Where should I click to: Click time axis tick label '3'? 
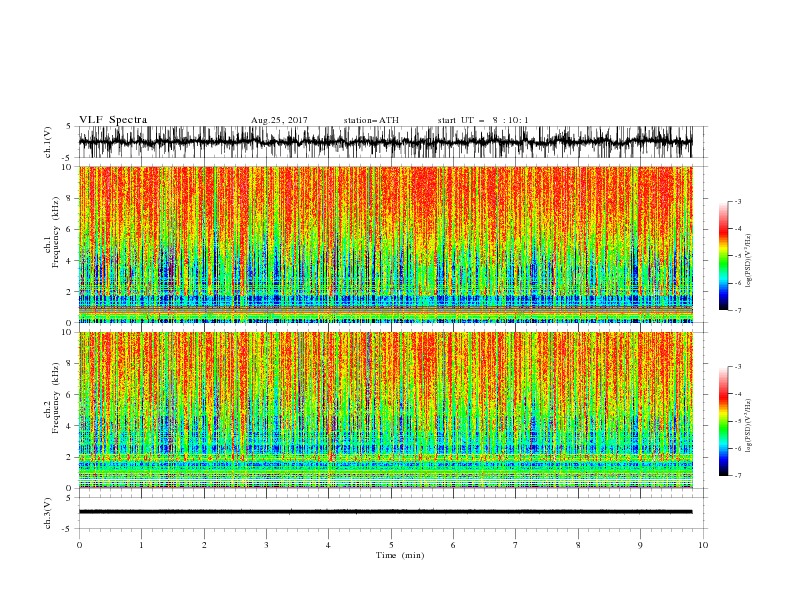click(x=266, y=545)
